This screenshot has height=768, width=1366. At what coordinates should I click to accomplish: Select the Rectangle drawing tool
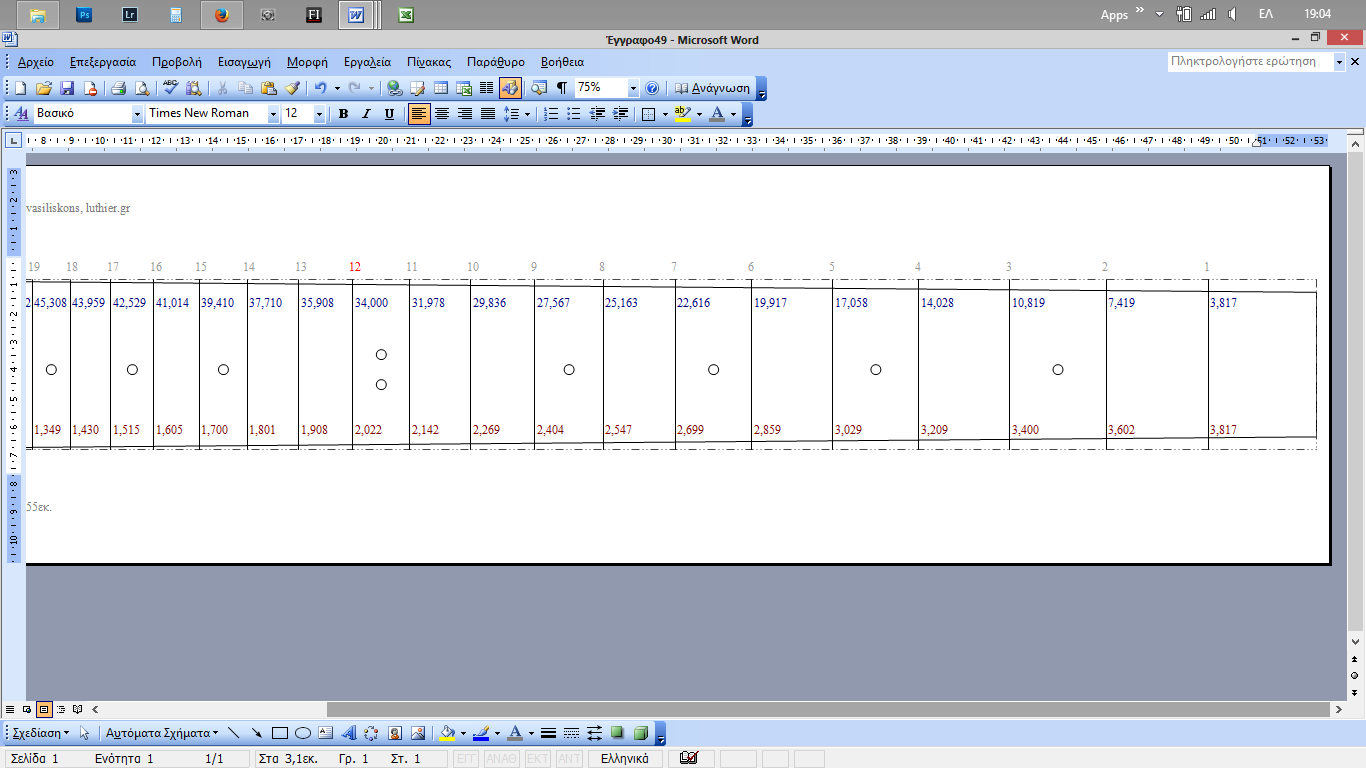click(280, 733)
